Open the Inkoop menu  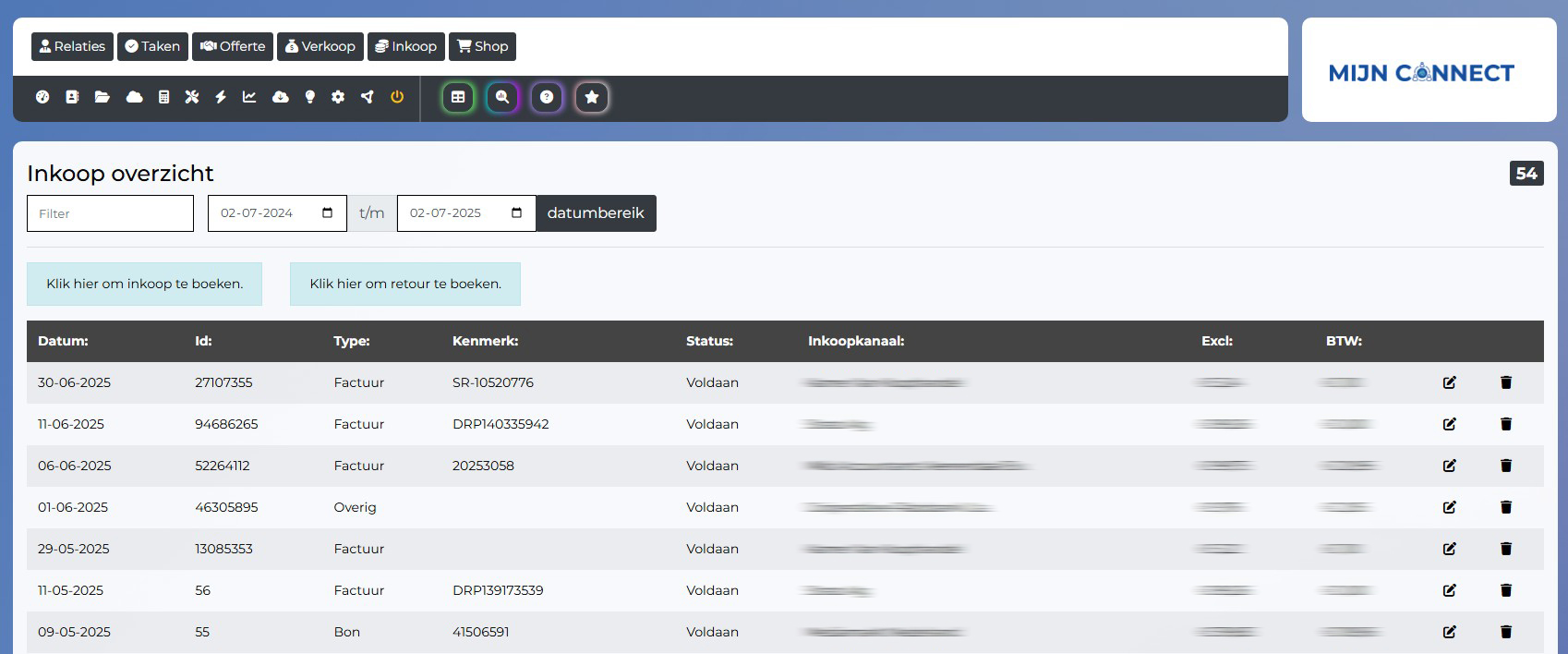(406, 46)
